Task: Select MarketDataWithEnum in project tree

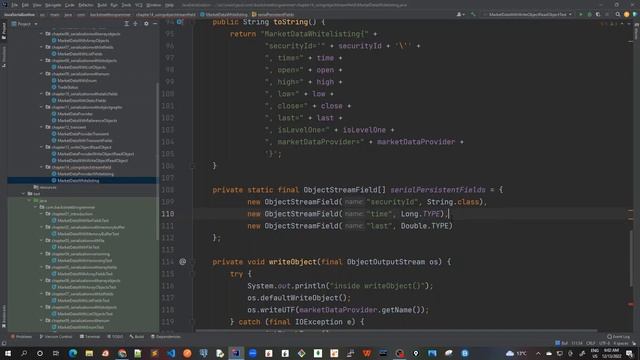Action: pos(77,80)
